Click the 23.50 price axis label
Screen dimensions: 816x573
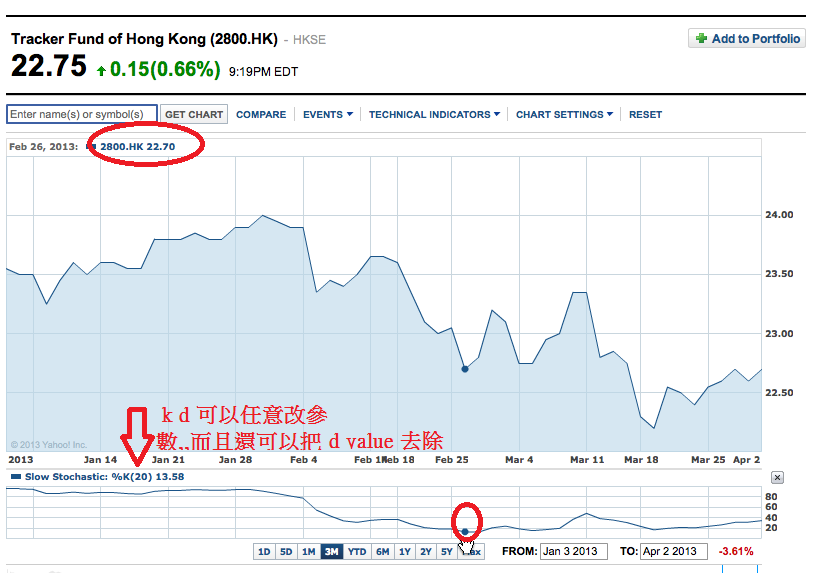(x=779, y=274)
